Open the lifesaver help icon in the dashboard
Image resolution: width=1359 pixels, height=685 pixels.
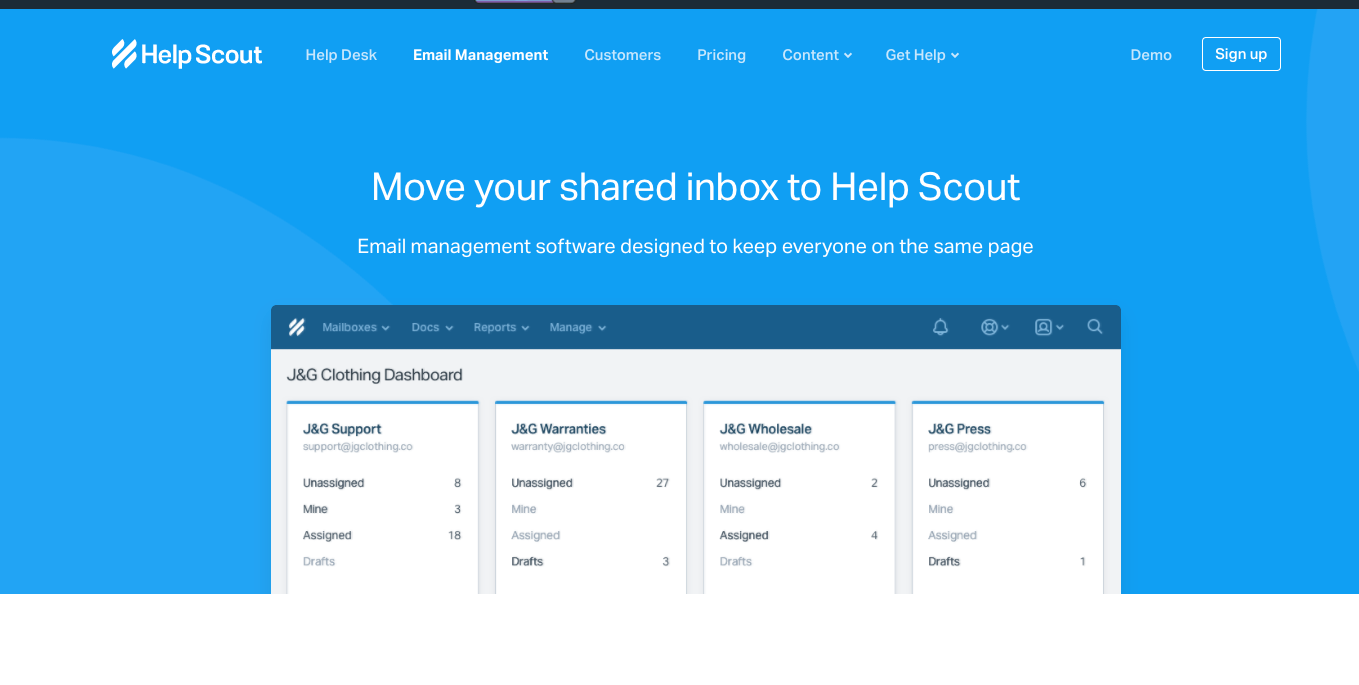(x=994, y=327)
